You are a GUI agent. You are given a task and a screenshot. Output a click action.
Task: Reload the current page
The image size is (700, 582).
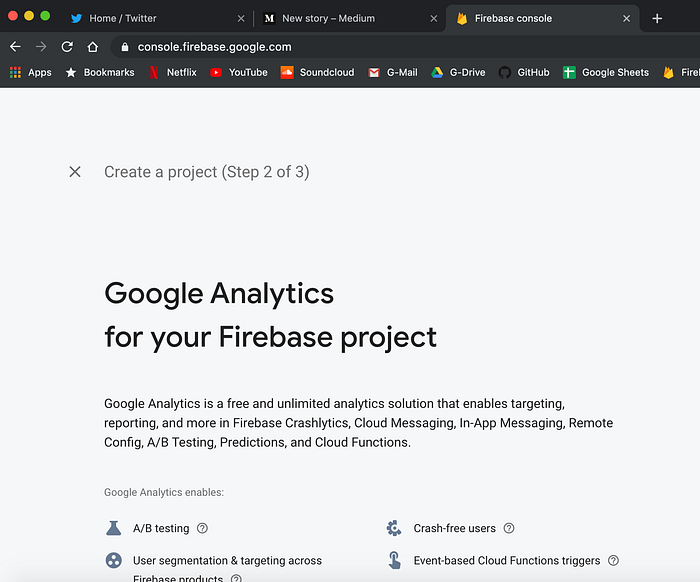(x=67, y=46)
